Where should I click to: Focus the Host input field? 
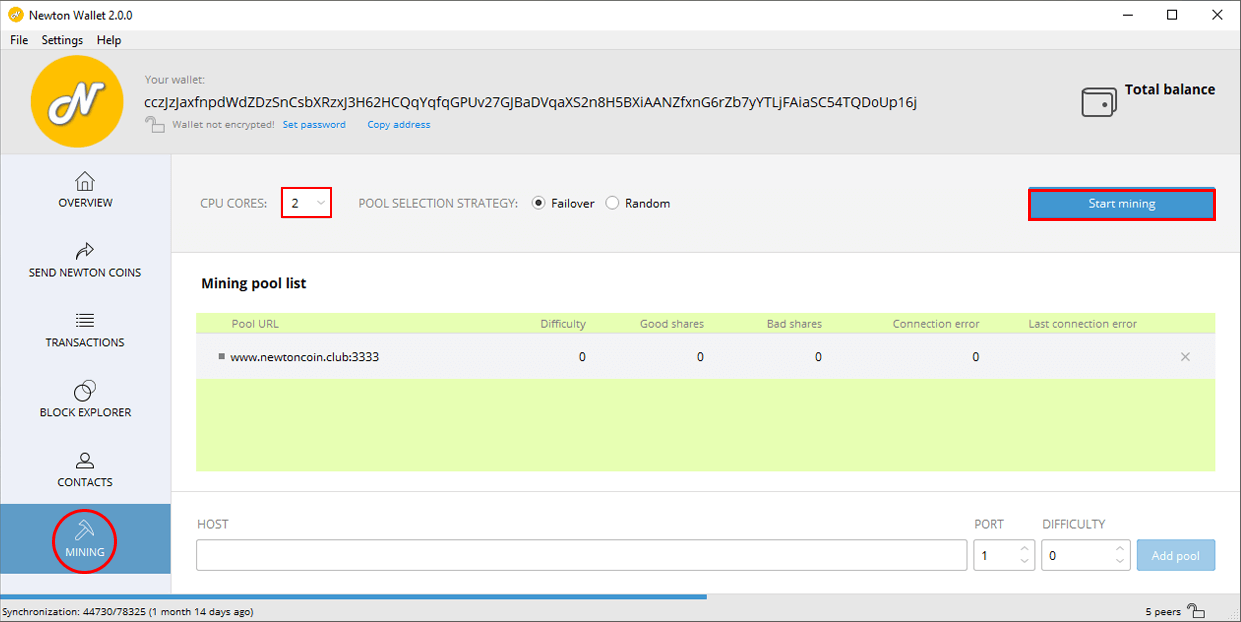pos(581,555)
